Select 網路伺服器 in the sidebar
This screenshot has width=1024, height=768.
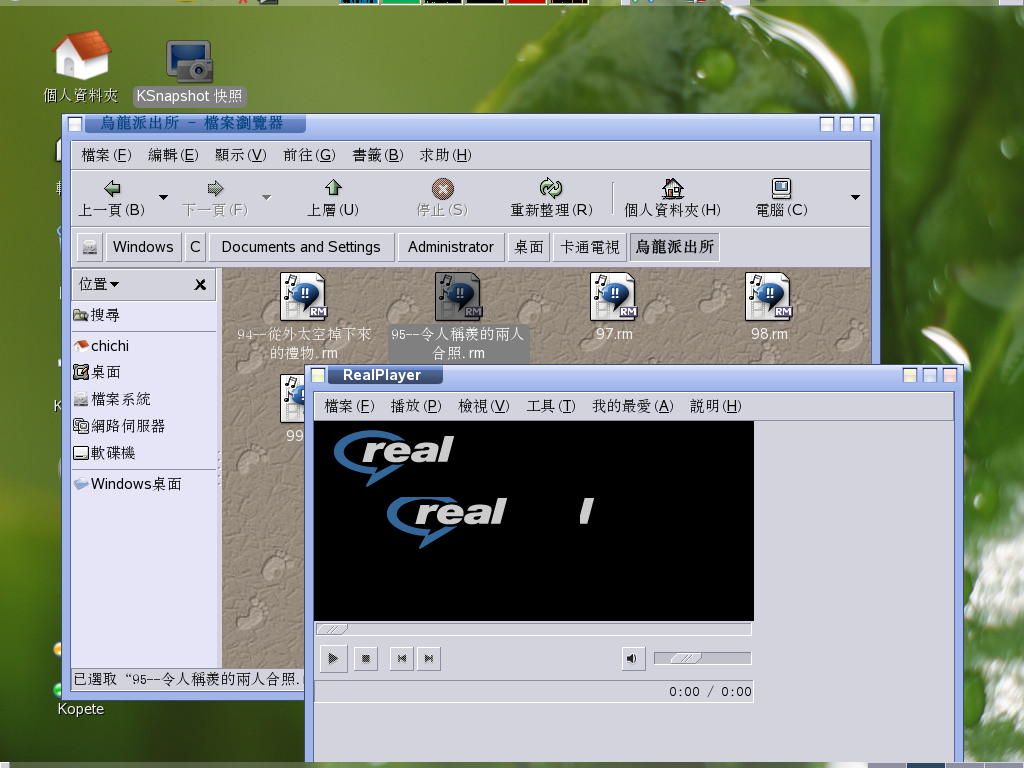click(119, 426)
